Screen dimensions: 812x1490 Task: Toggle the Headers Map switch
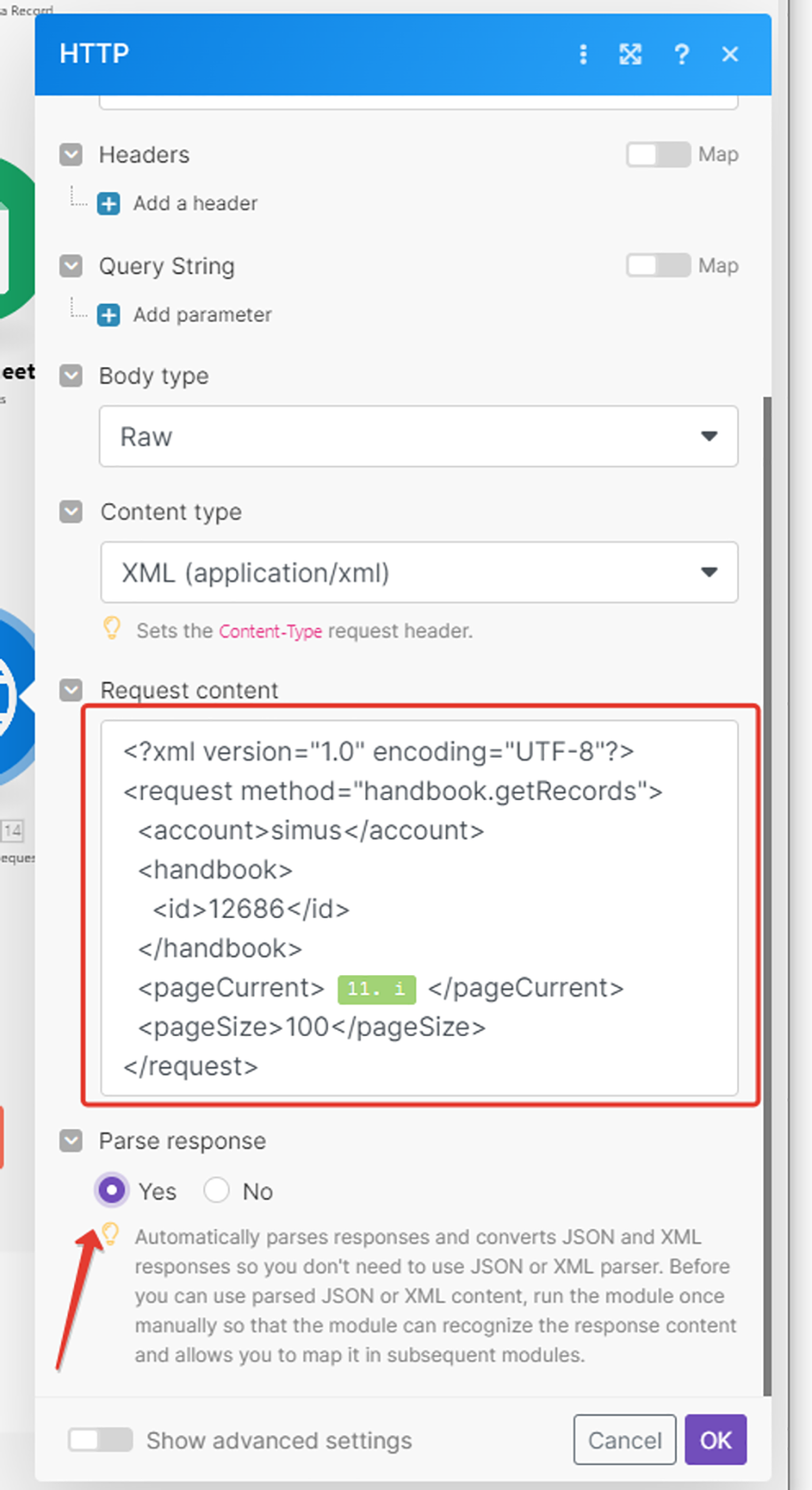coord(658,155)
